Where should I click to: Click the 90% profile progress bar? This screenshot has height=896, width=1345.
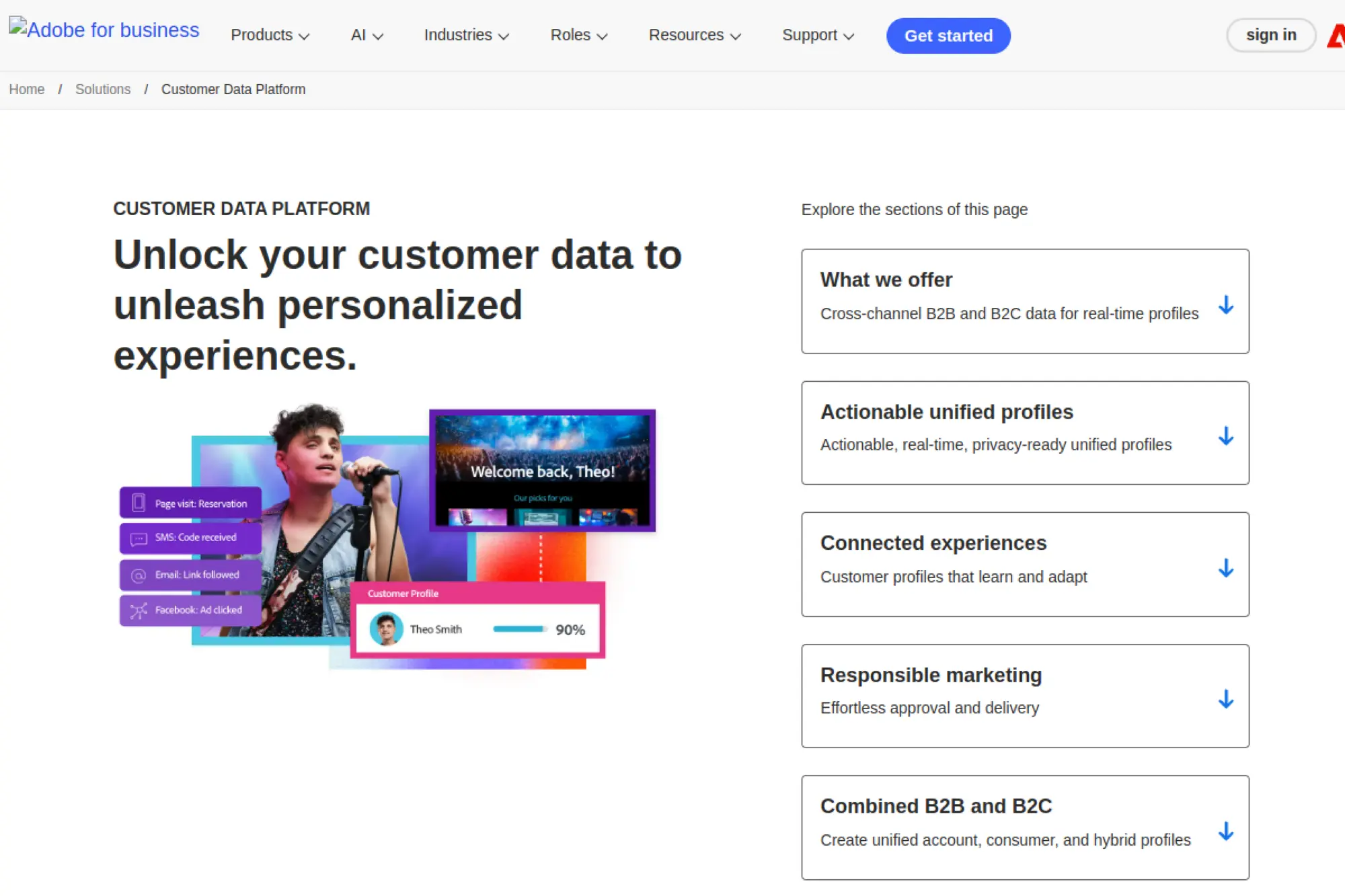518,629
